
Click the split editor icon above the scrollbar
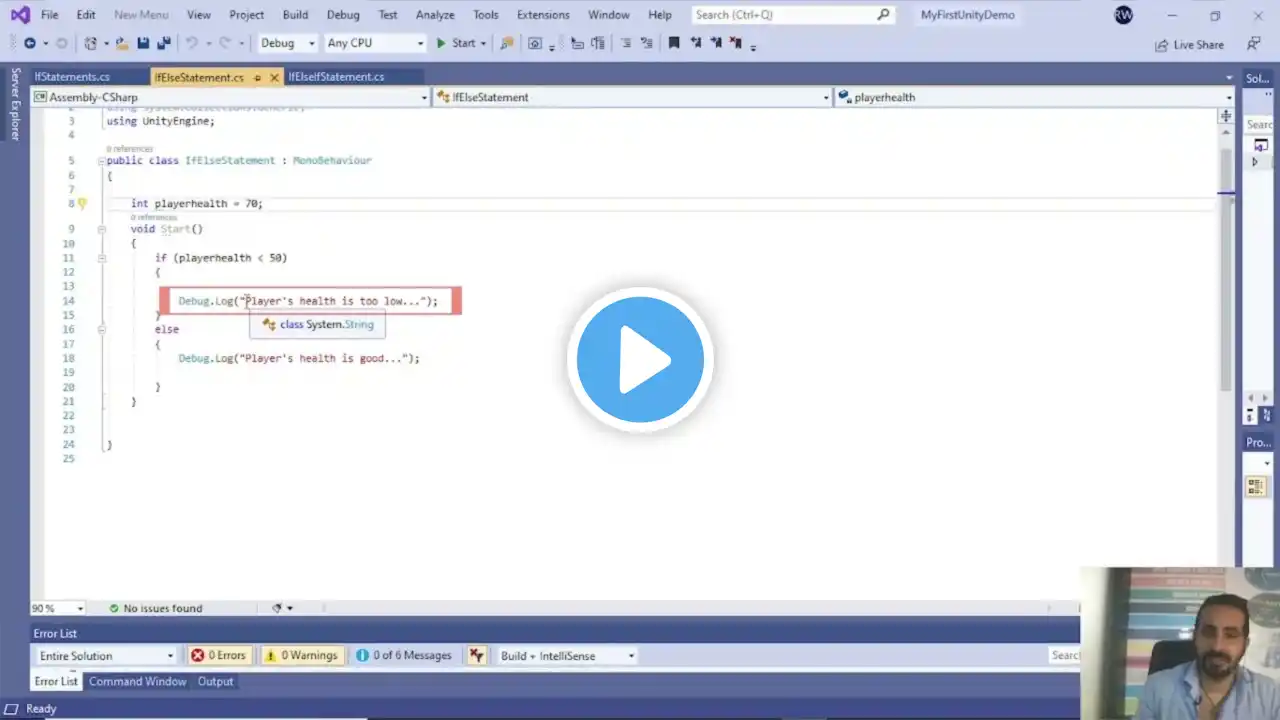[1226, 116]
